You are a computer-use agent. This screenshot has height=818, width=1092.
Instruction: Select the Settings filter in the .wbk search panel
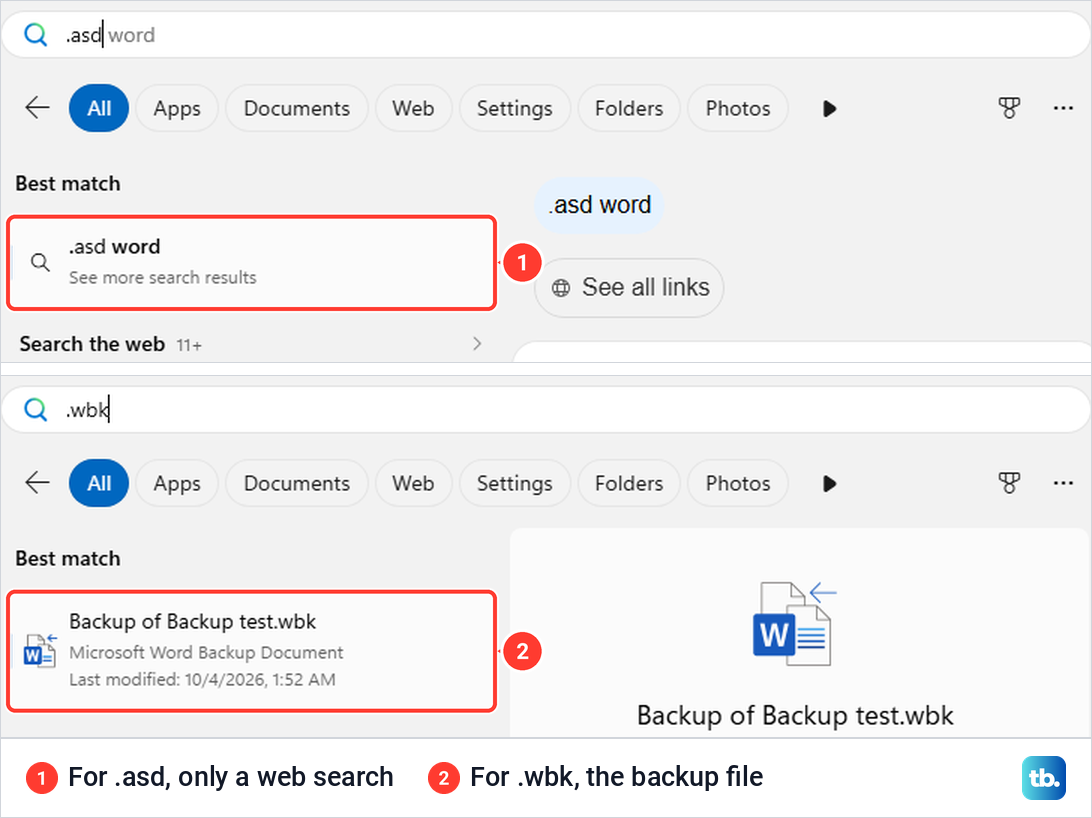click(515, 482)
